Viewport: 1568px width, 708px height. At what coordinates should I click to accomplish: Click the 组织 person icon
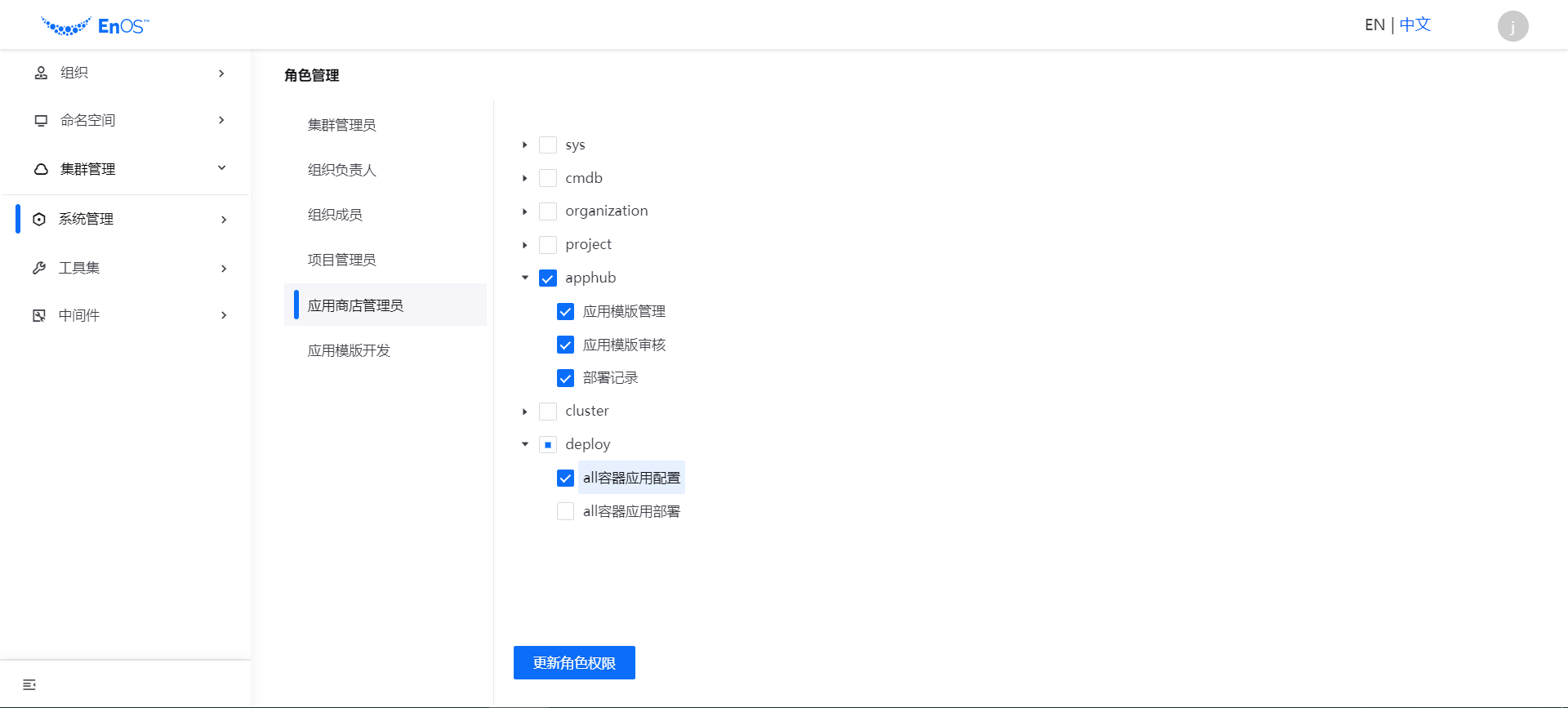[x=41, y=73]
